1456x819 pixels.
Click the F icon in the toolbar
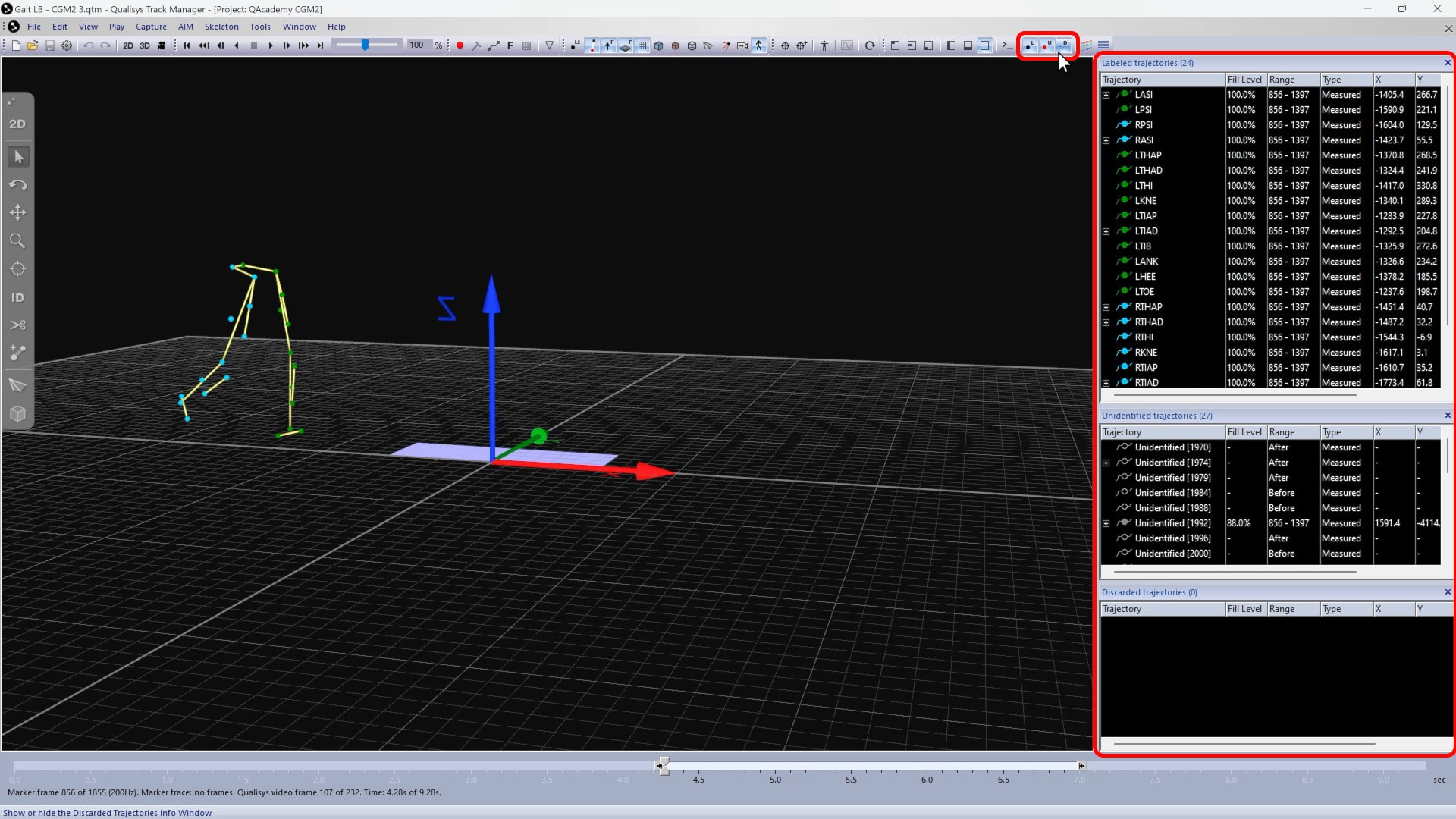(510, 45)
